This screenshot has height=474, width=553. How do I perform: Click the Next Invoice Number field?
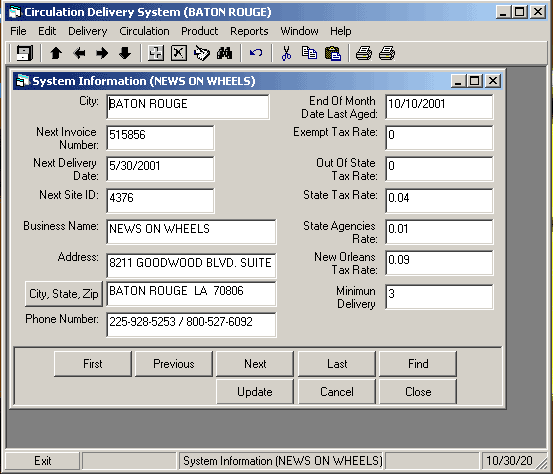pos(160,138)
